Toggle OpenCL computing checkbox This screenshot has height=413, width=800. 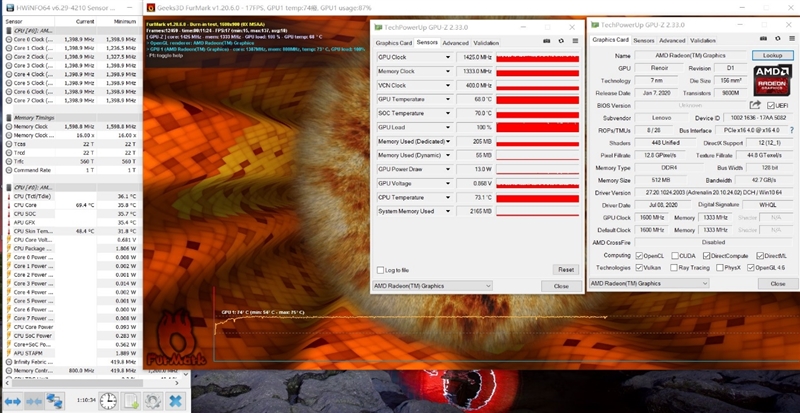pos(639,256)
